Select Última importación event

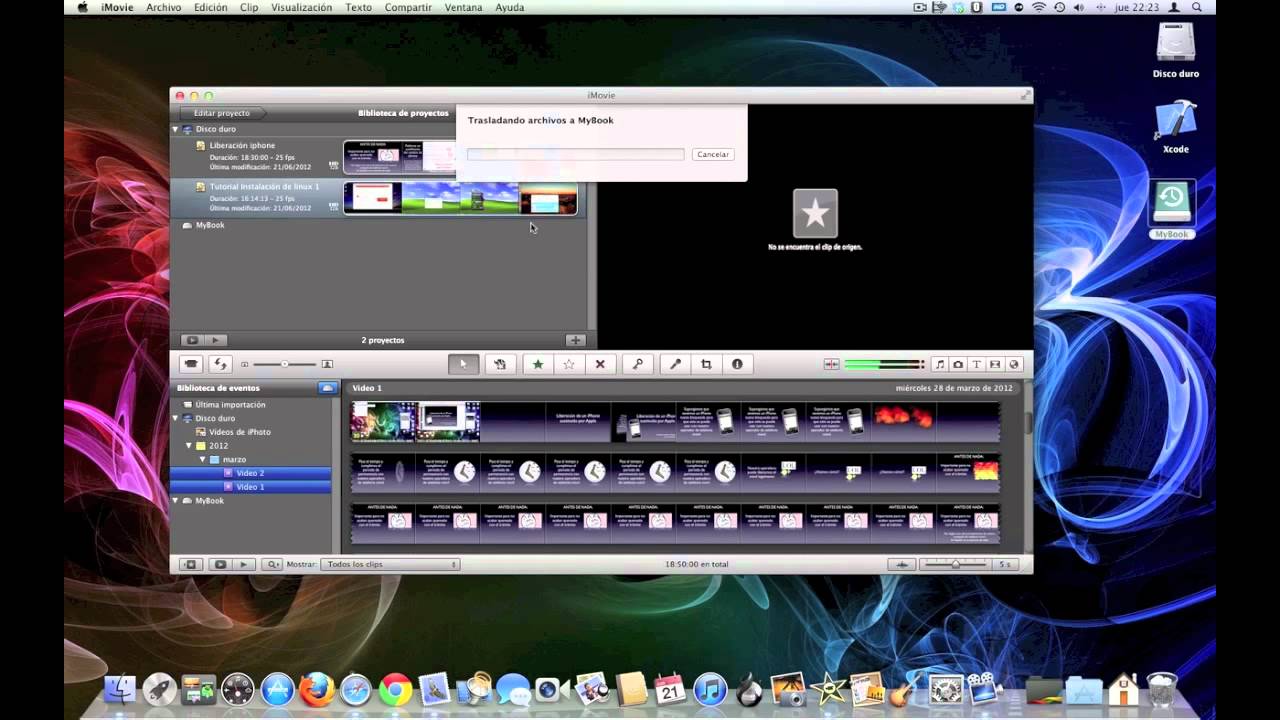click(230, 405)
